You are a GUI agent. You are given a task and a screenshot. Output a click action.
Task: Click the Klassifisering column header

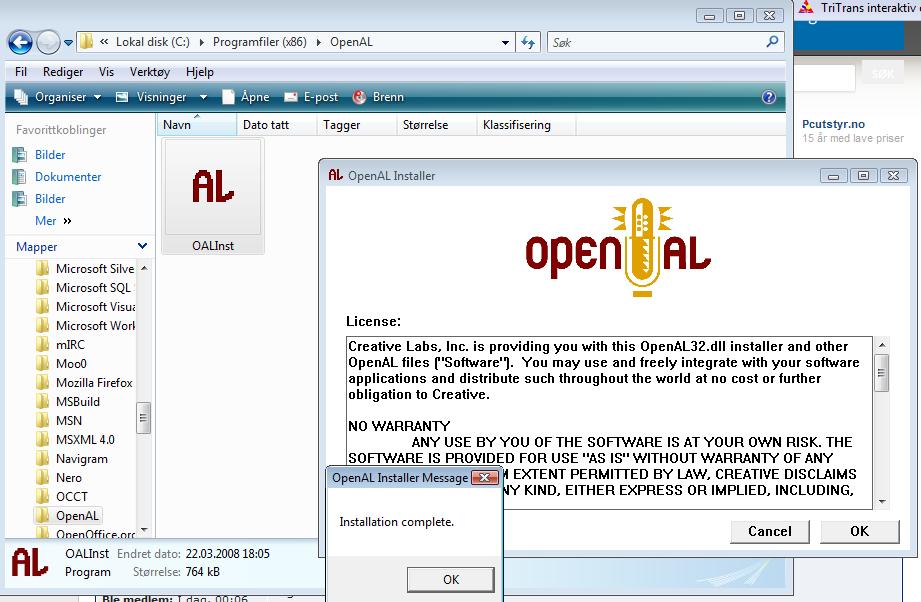pyautogui.click(x=526, y=125)
